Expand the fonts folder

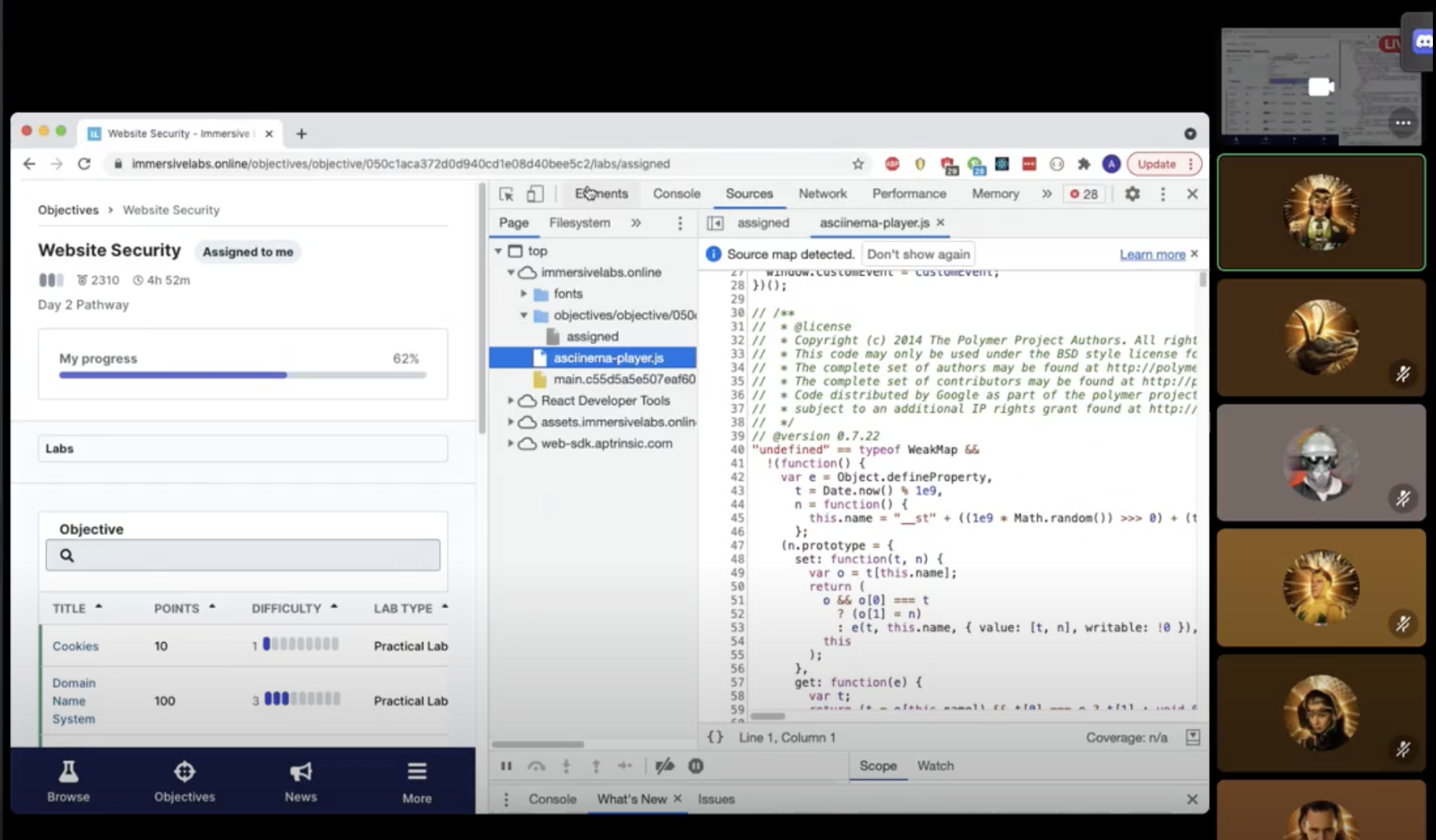(x=524, y=293)
